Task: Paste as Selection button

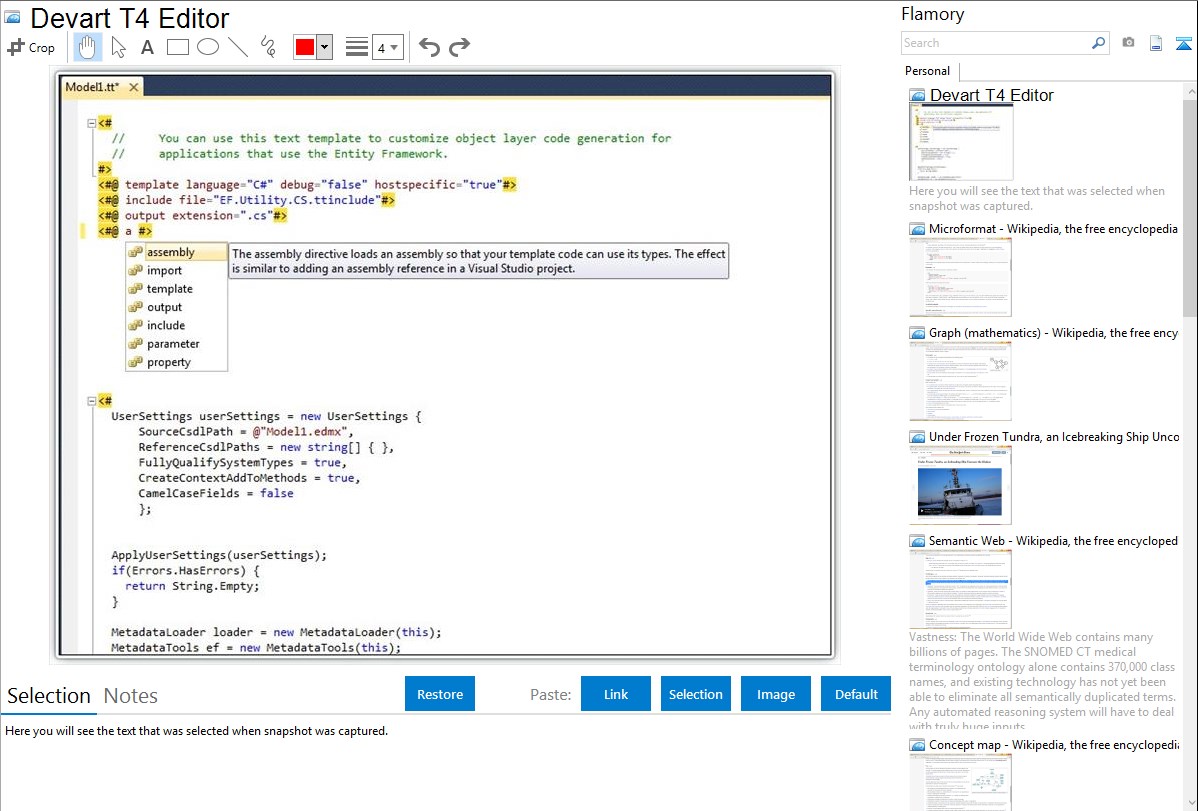Action: pyautogui.click(x=695, y=694)
